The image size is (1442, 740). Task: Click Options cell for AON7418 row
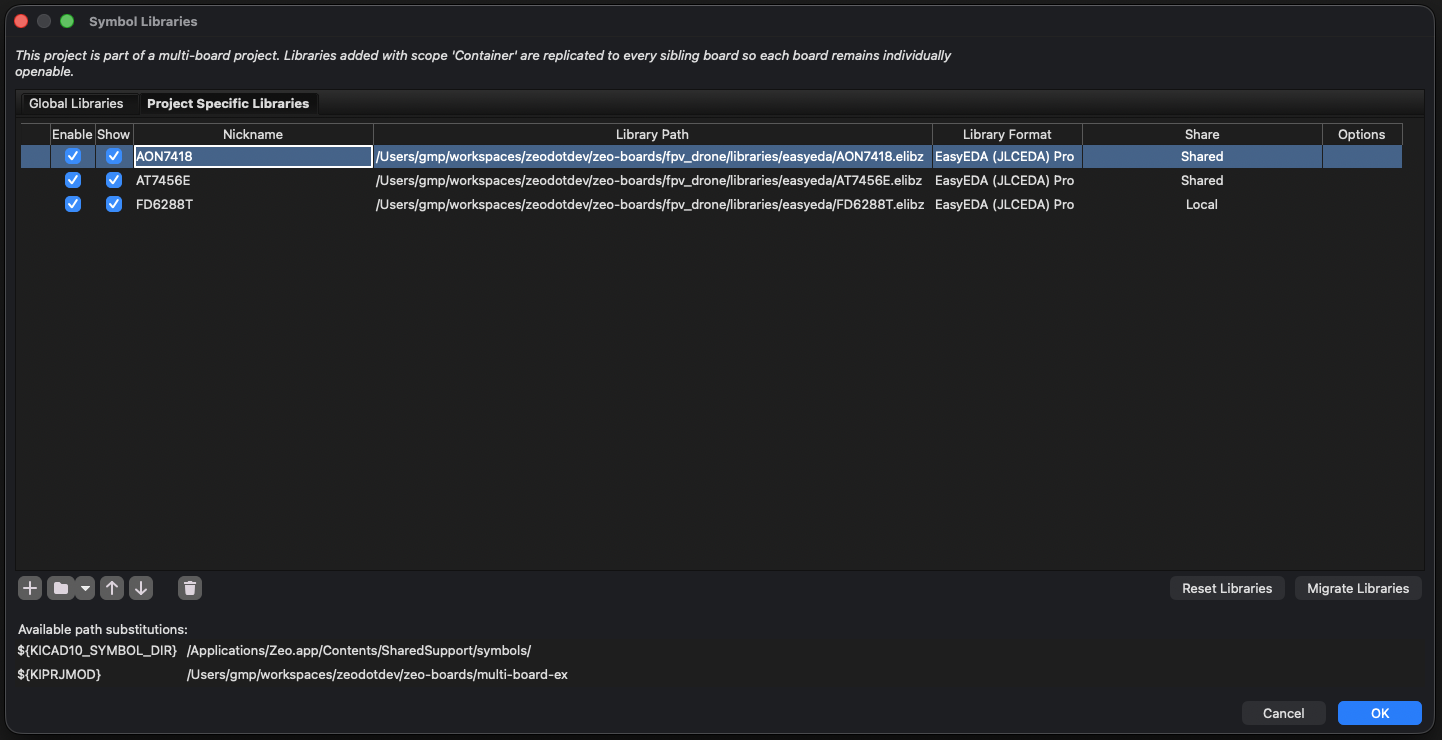1362,156
